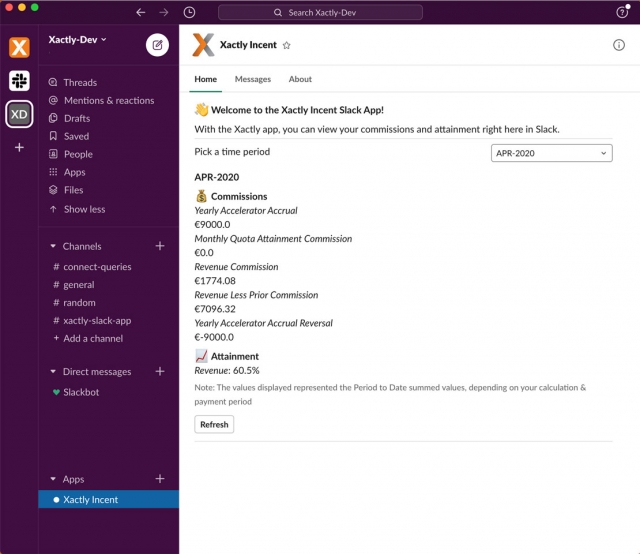Open Mentions & reactions
Viewport: 640px width, 554px height.
pyautogui.click(x=109, y=100)
